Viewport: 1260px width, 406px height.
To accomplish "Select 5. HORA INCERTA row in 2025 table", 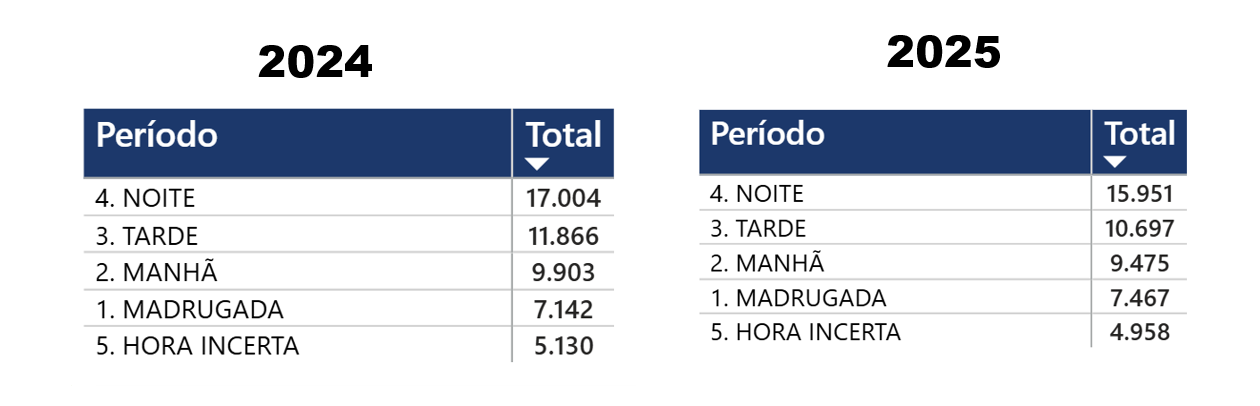I will (943, 331).
